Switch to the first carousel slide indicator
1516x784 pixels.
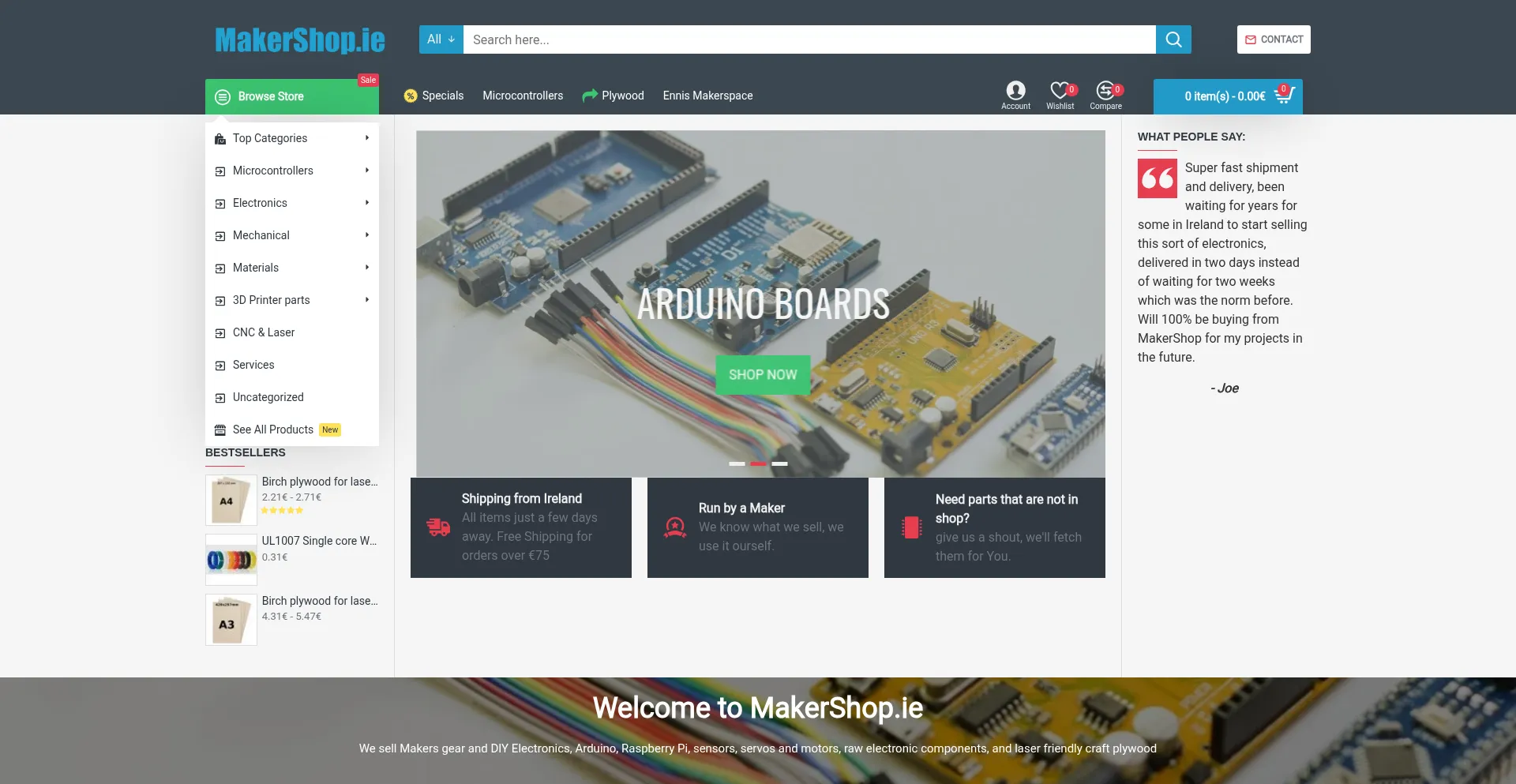pos(737,463)
